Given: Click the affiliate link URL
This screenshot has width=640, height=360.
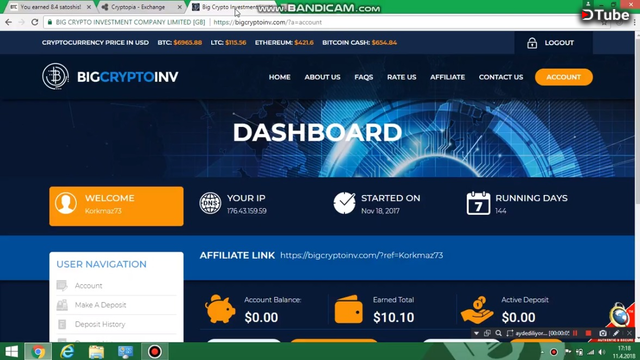Looking at the screenshot, I should click(x=362, y=256).
